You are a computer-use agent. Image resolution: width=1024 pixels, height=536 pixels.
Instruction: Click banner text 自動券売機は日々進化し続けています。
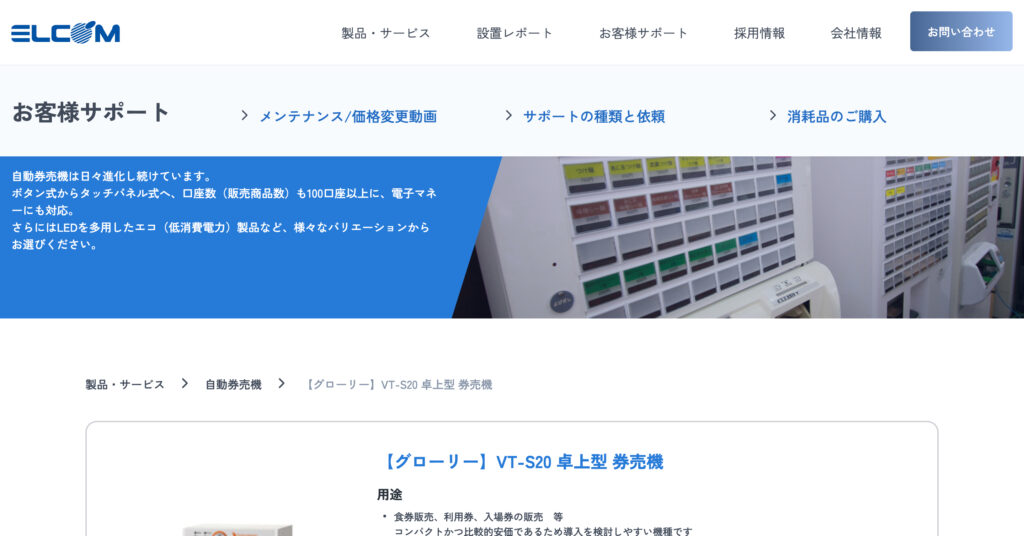point(112,176)
